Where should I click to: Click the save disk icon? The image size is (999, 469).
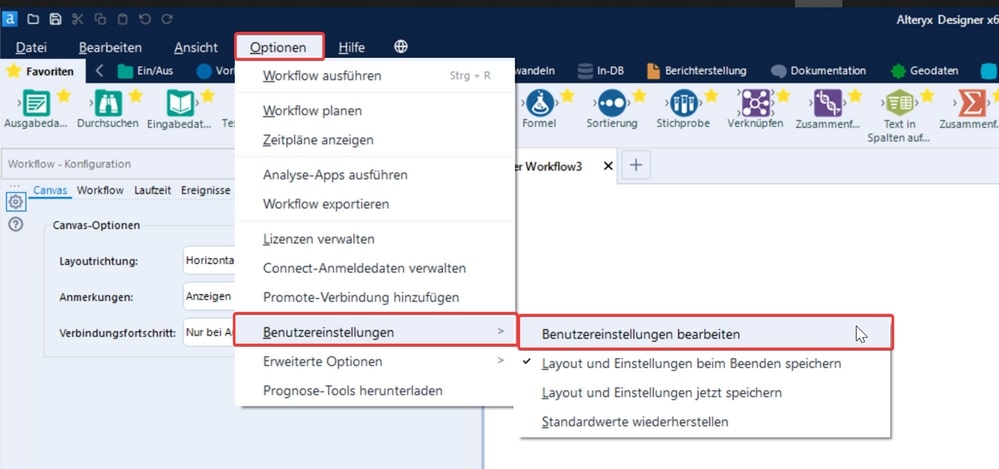(x=55, y=19)
